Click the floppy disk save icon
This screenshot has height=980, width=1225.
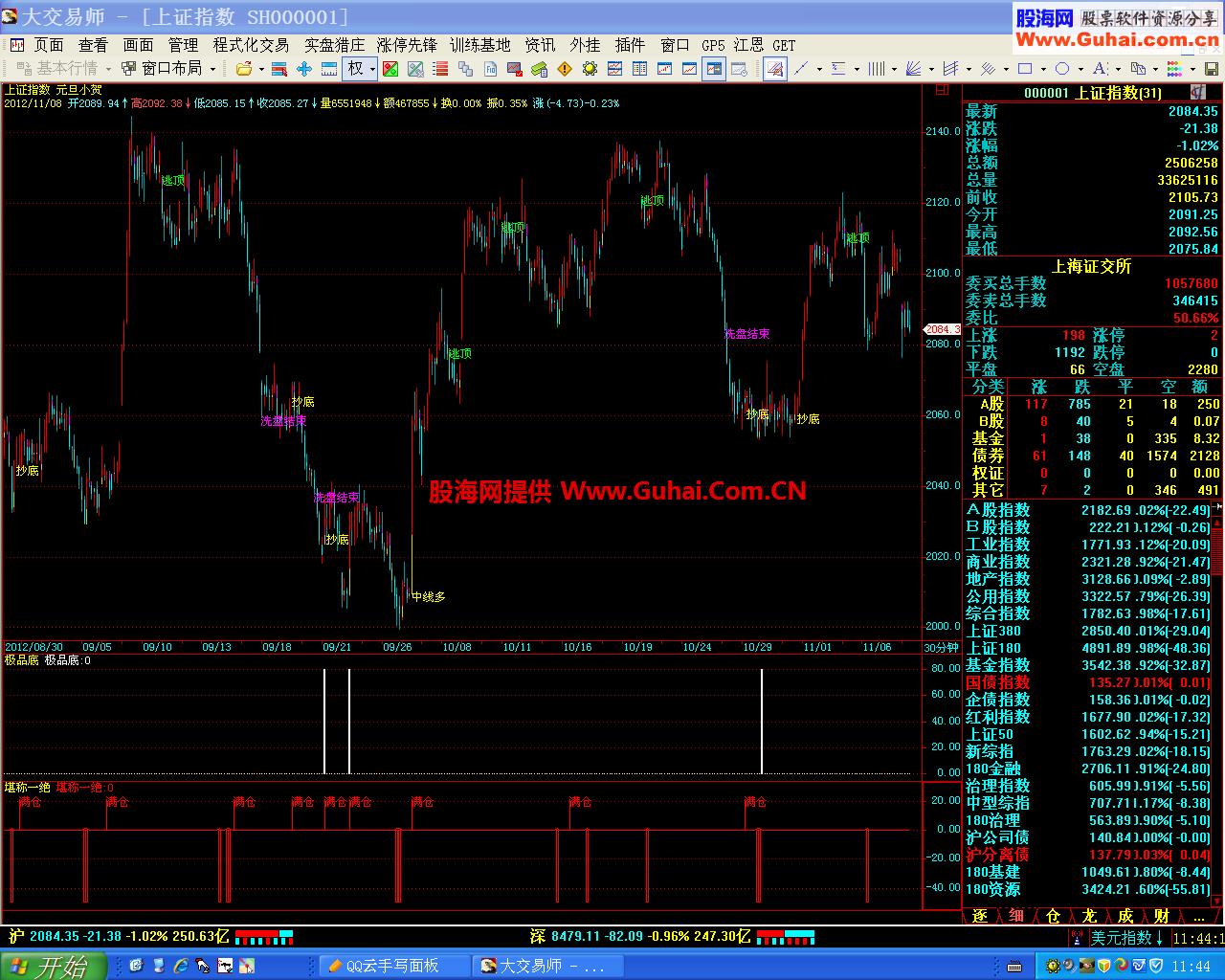(x=1211, y=69)
